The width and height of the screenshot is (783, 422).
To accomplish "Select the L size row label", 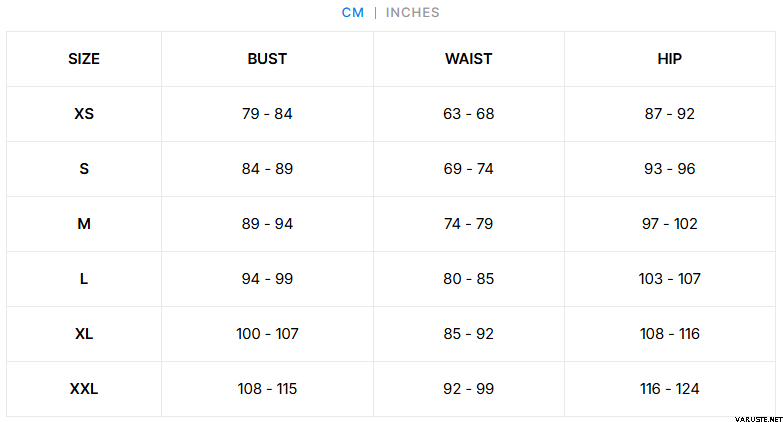I will pyautogui.click(x=84, y=279).
